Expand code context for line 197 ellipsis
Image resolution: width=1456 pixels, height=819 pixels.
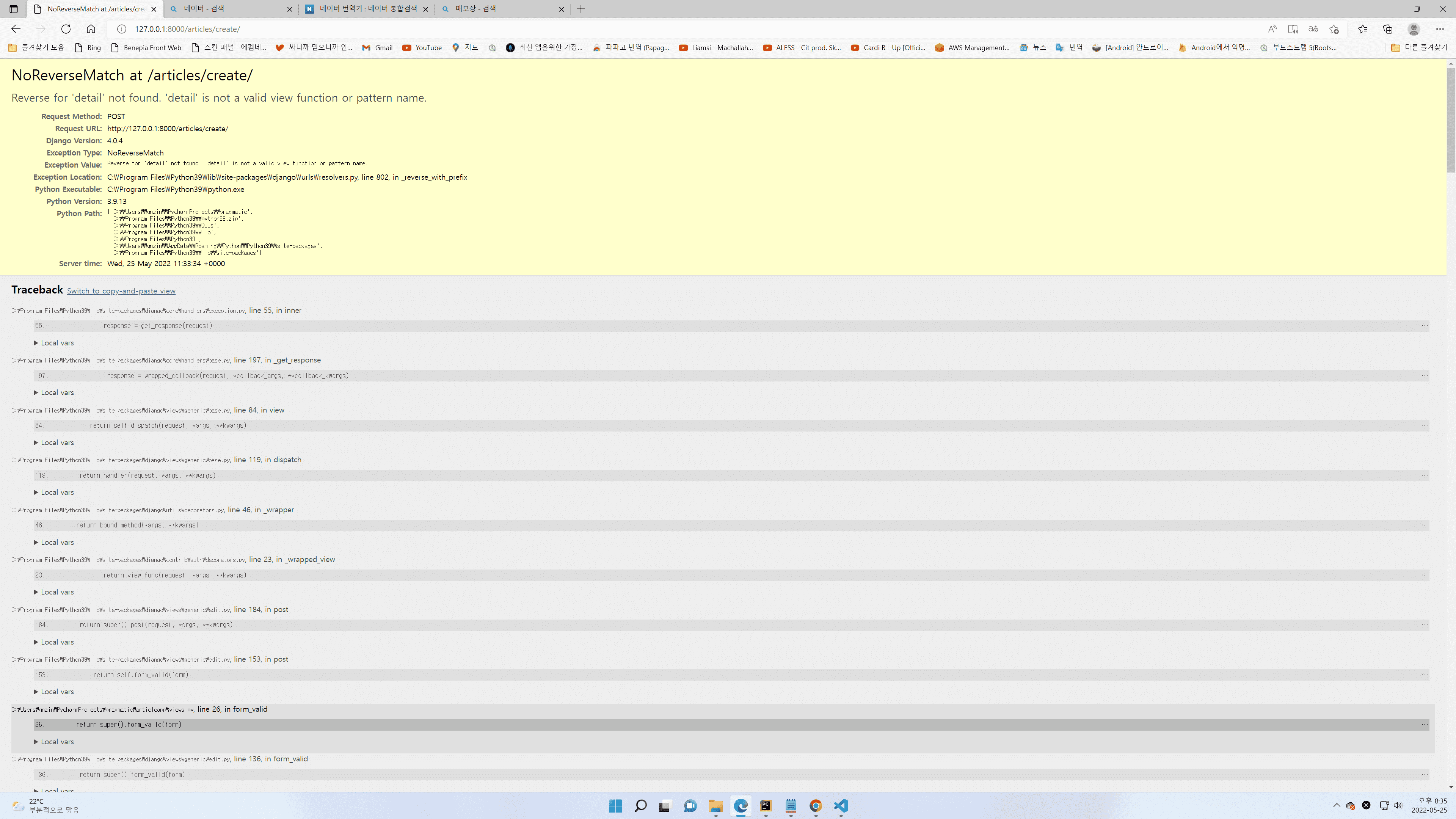(x=1425, y=376)
